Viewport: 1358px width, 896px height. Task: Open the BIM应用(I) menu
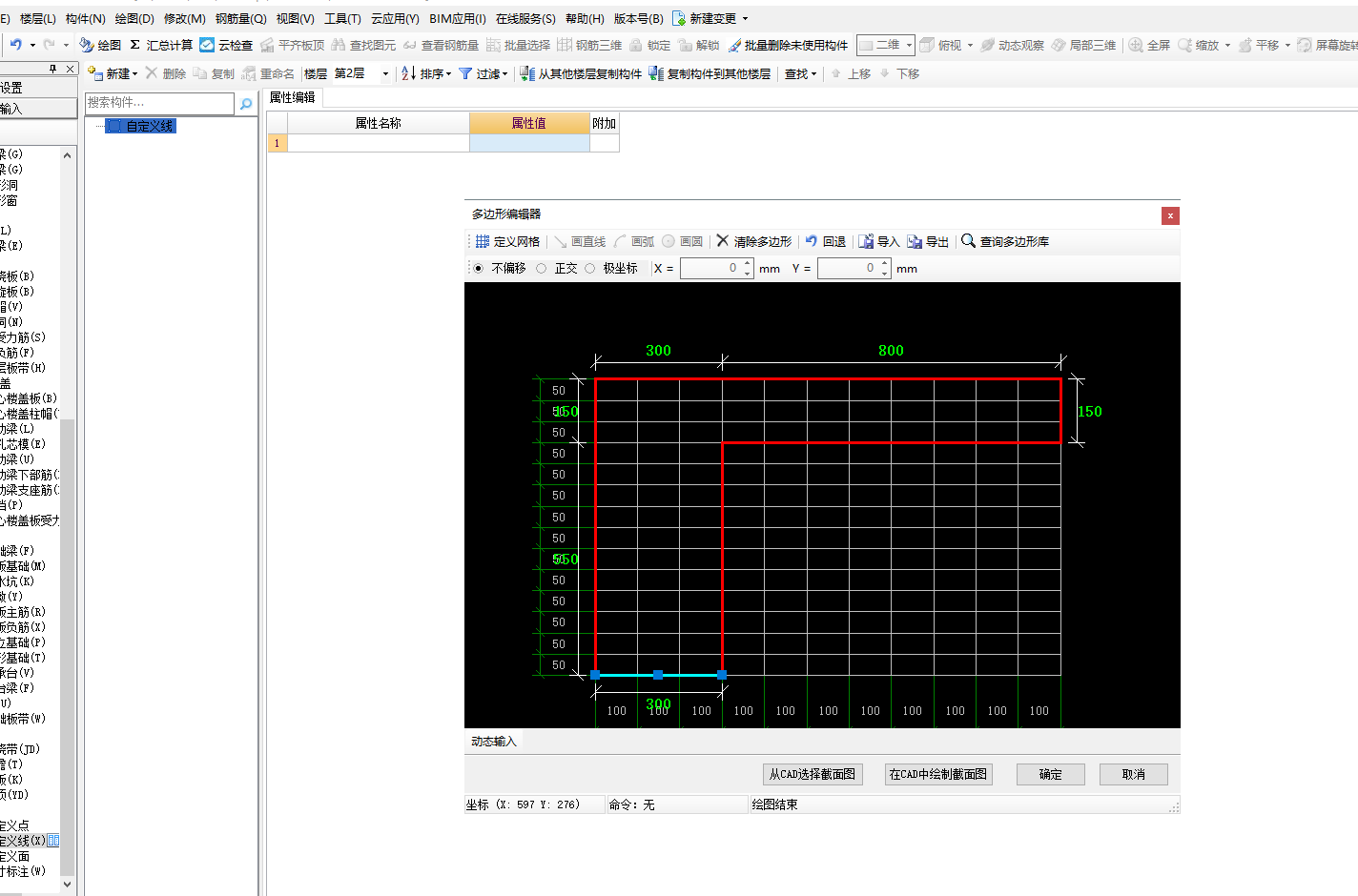pyautogui.click(x=458, y=18)
